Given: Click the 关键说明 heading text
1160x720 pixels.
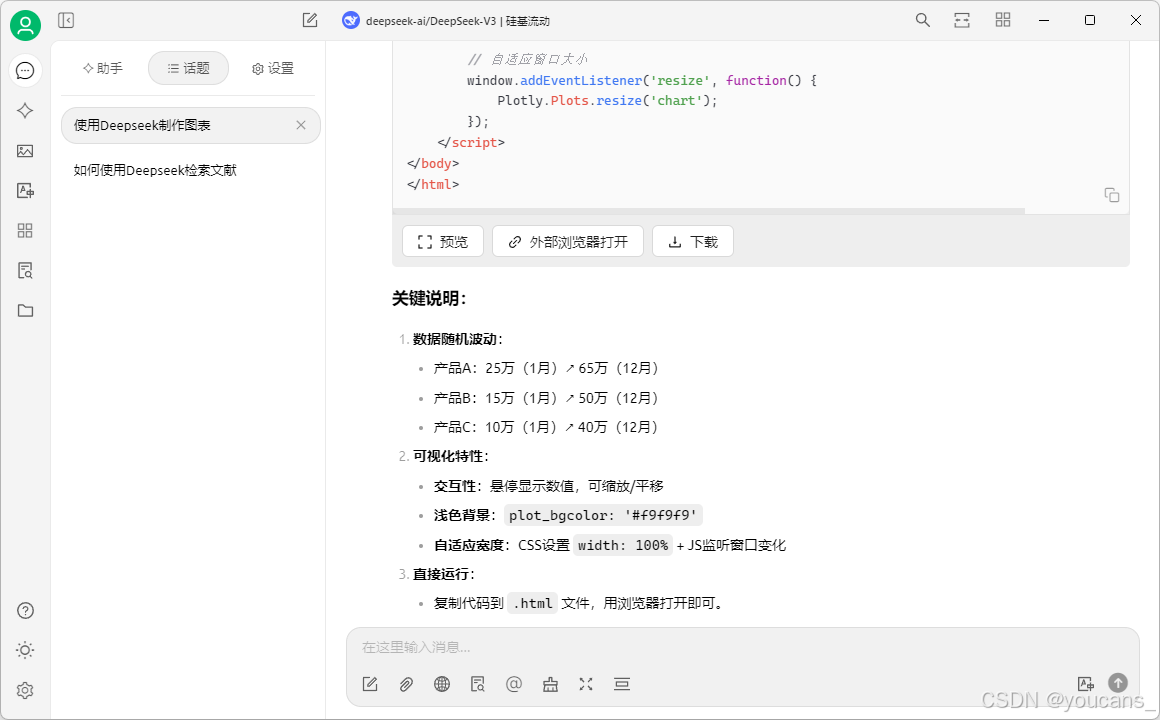Looking at the screenshot, I should point(429,299).
